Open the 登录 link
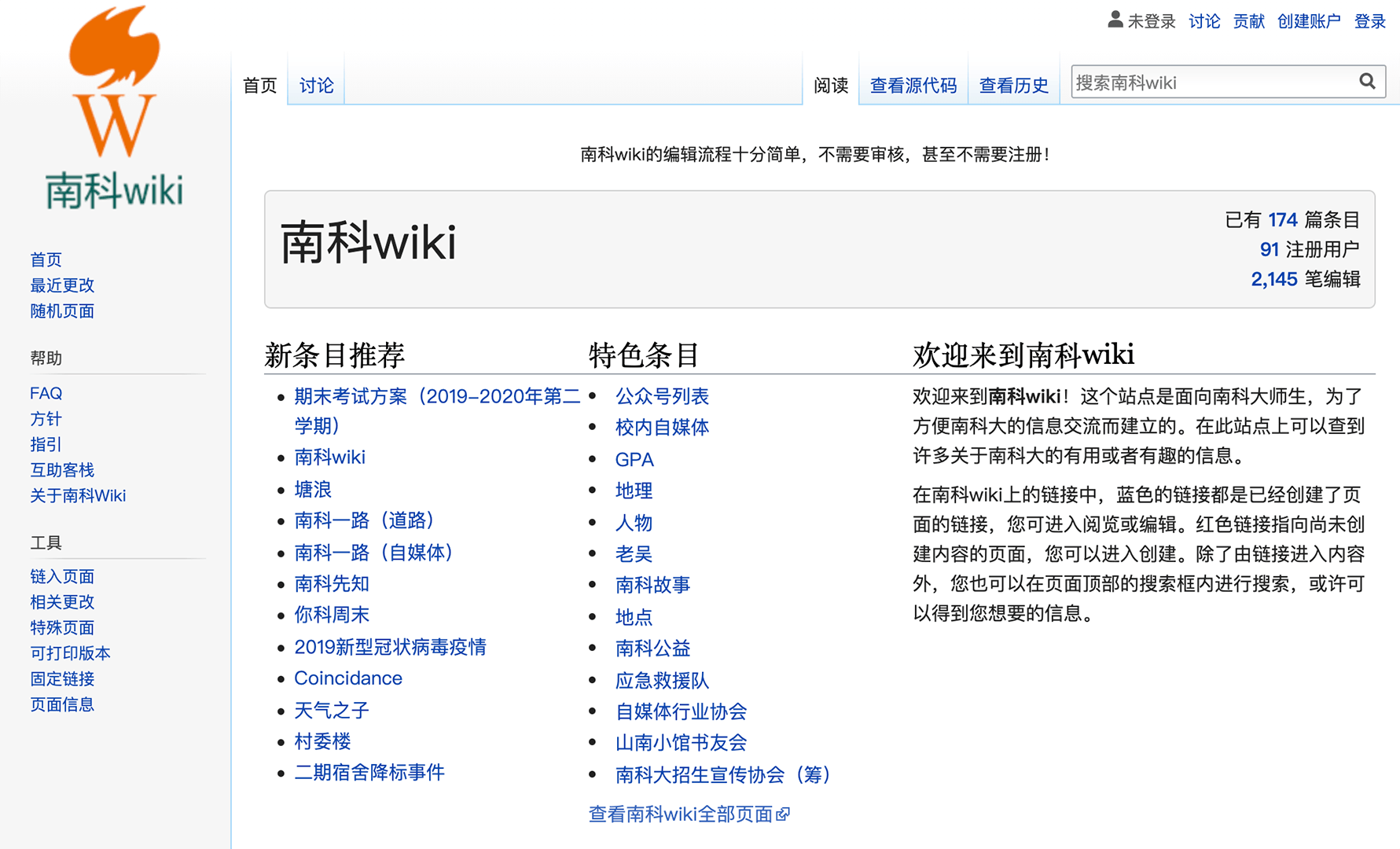1400x849 pixels. click(x=1370, y=21)
